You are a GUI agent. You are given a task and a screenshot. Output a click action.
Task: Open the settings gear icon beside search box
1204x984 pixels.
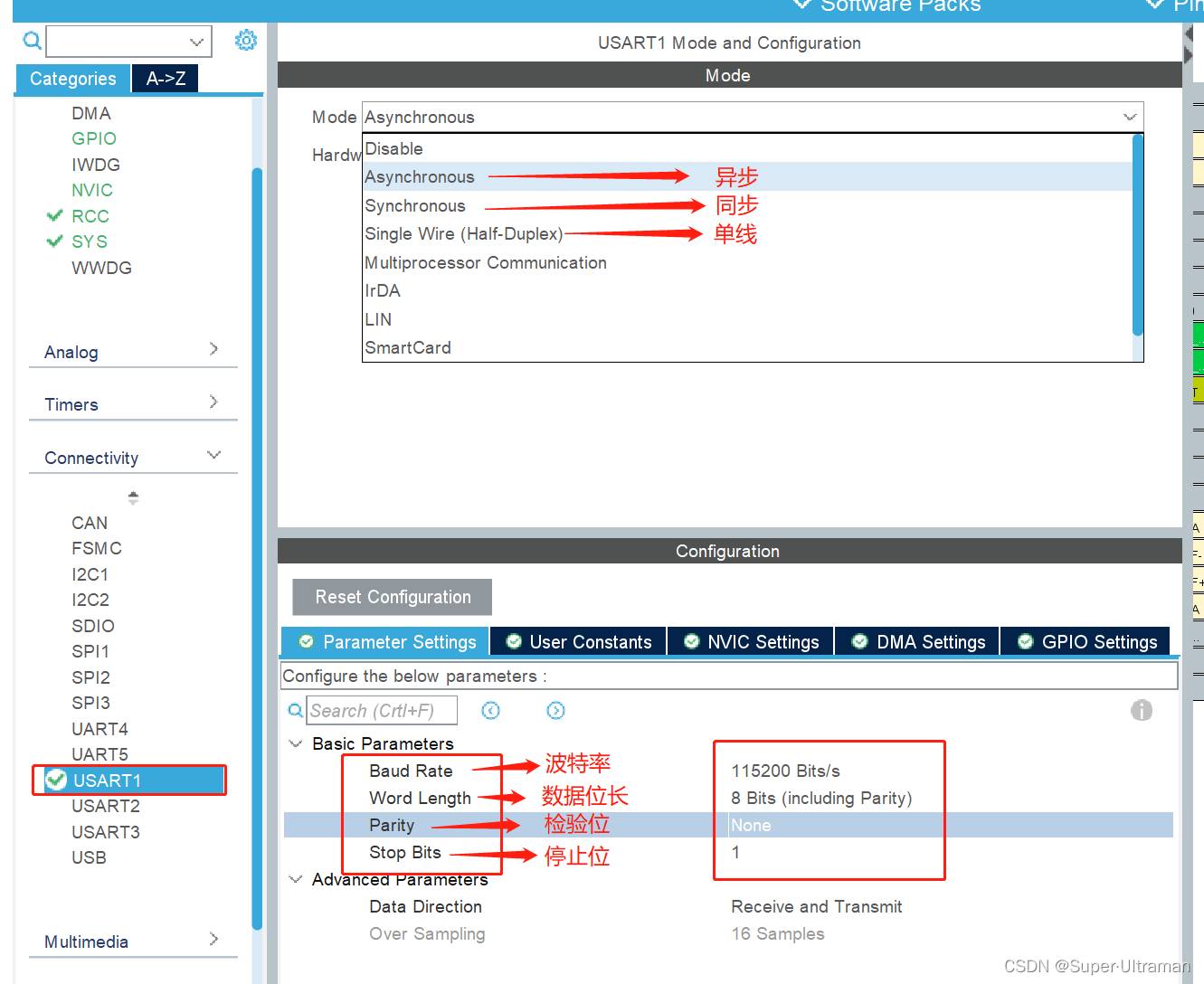(x=246, y=41)
